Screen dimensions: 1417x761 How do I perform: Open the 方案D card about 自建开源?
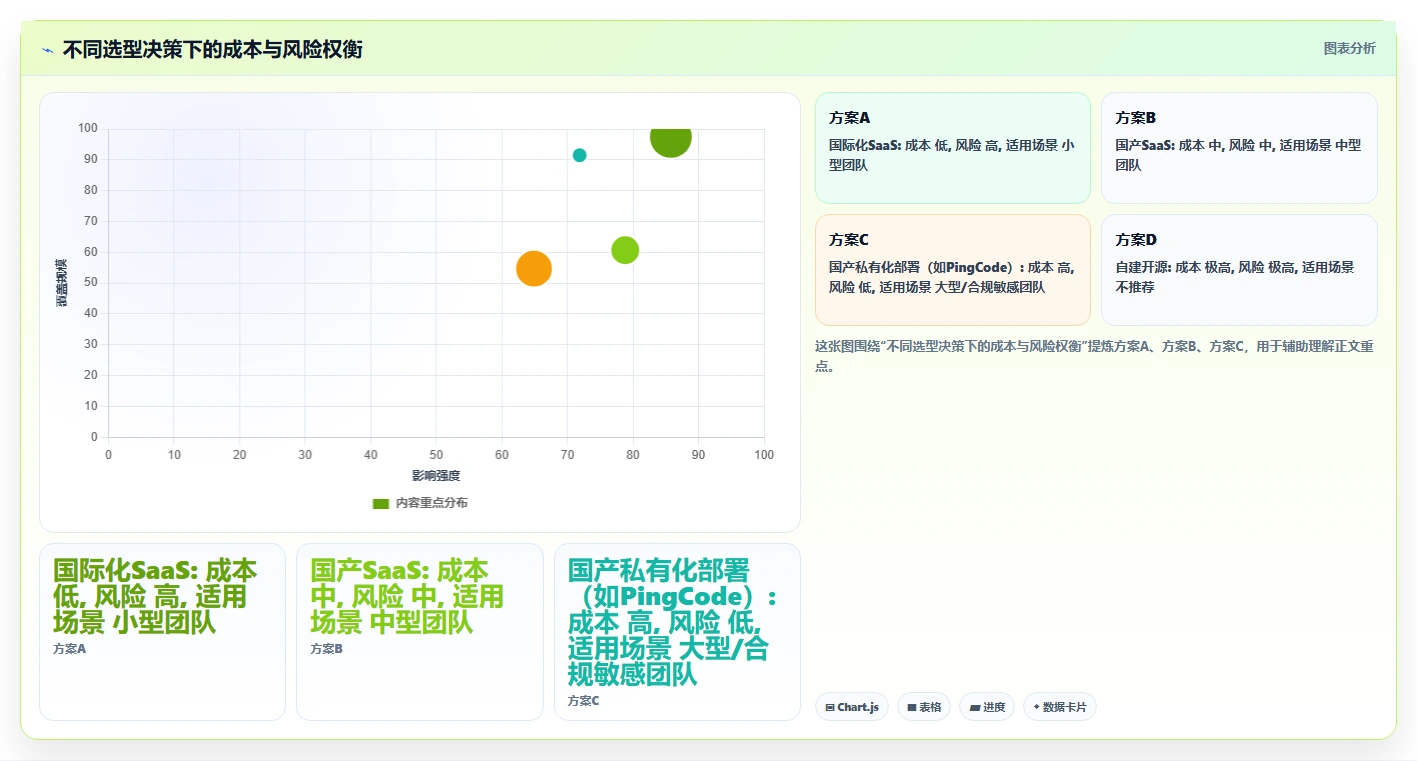1239,270
